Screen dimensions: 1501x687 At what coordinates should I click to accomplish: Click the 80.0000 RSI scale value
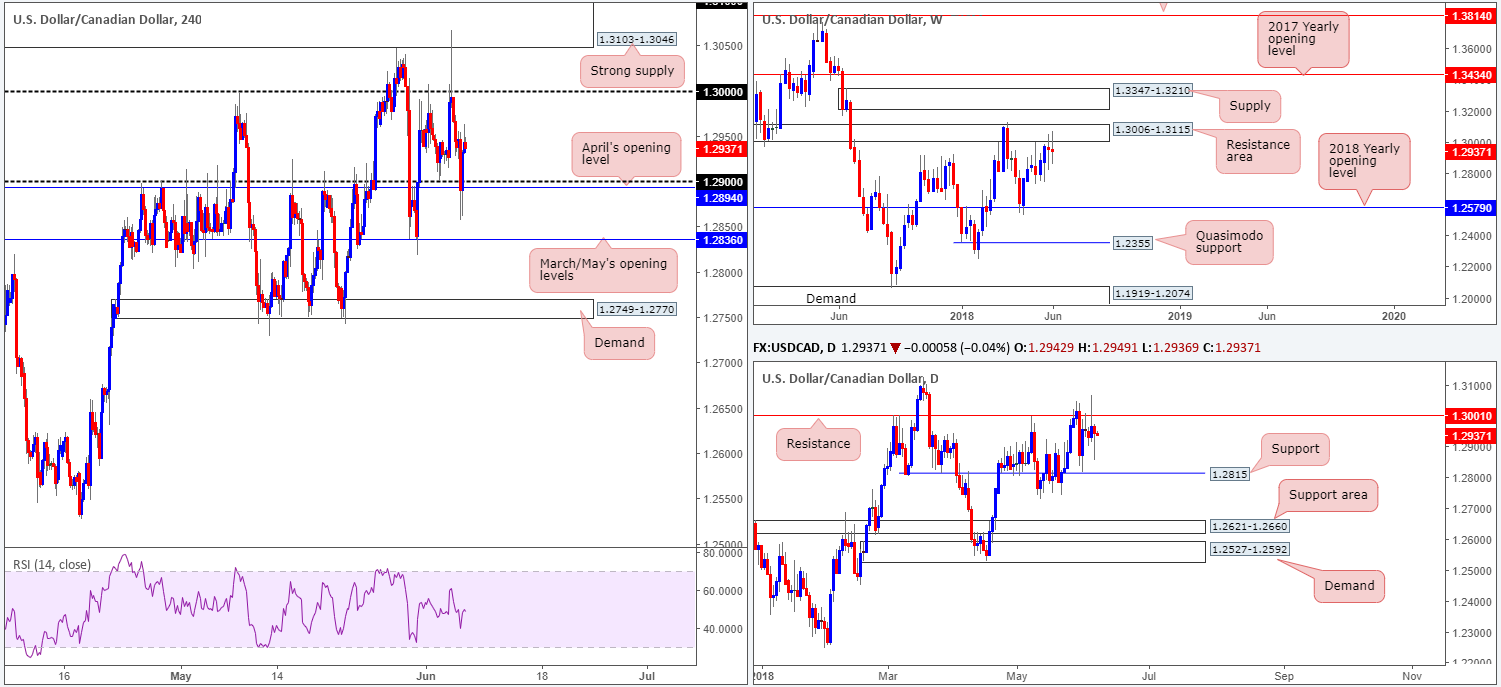(721, 553)
